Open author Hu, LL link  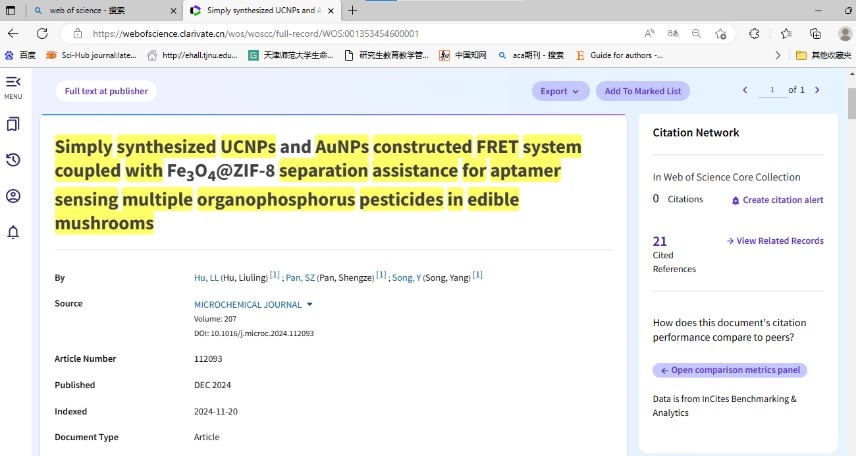pyautogui.click(x=206, y=278)
